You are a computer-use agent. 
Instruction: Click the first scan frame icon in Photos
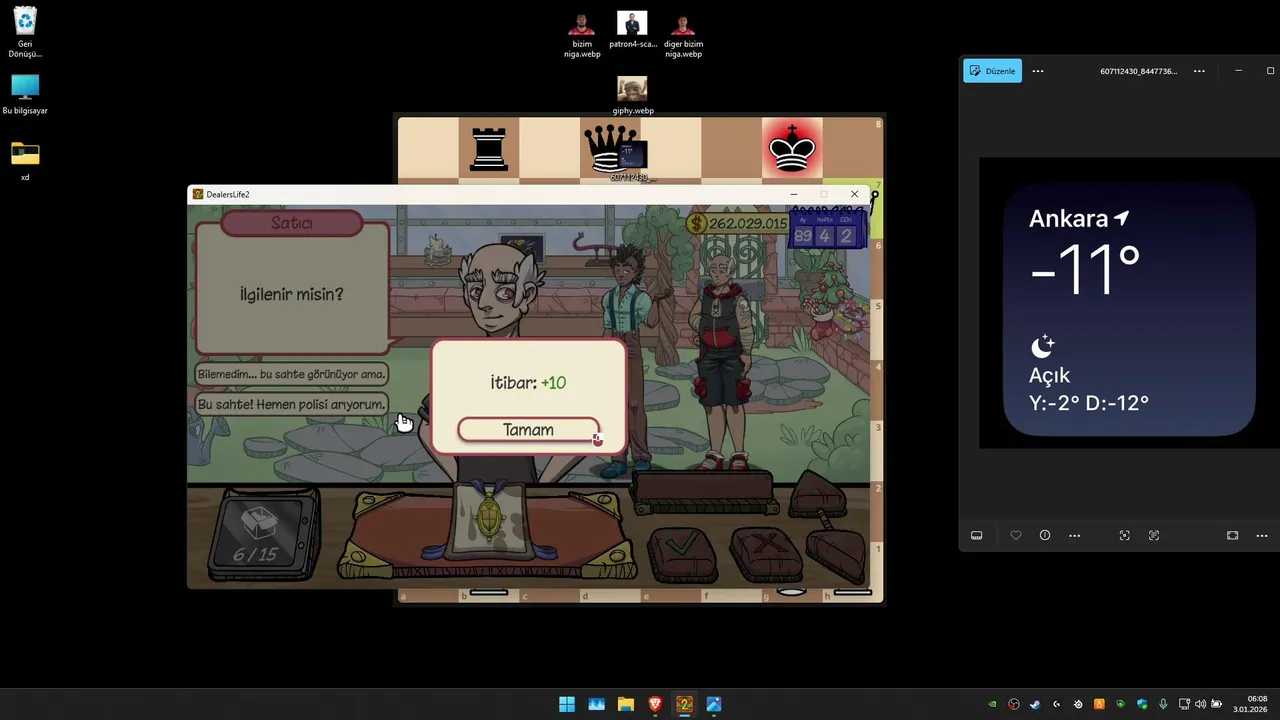pyautogui.click(x=1125, y=536)
